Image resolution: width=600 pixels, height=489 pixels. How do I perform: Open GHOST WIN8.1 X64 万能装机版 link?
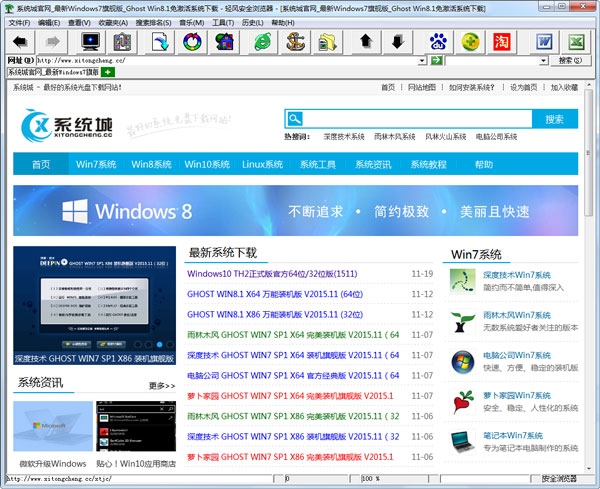tap(275, 294)
